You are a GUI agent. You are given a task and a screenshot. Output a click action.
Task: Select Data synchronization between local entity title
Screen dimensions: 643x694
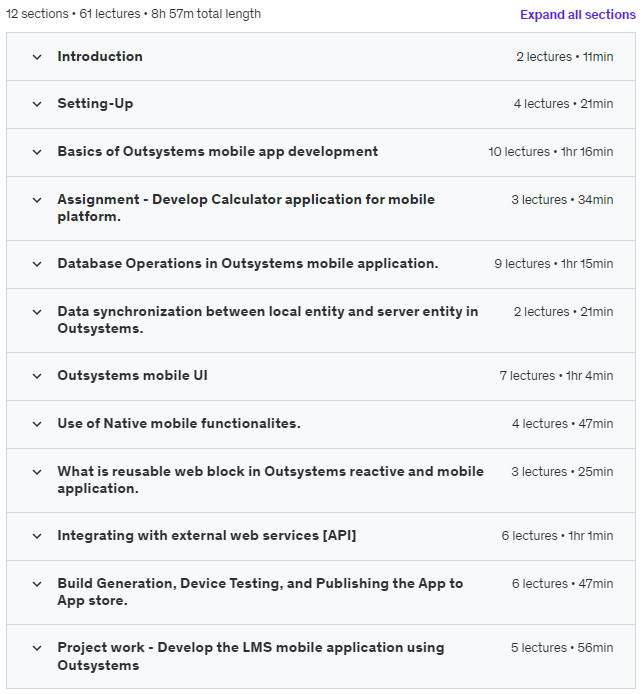pyautogui.click(x=268, y=320)
